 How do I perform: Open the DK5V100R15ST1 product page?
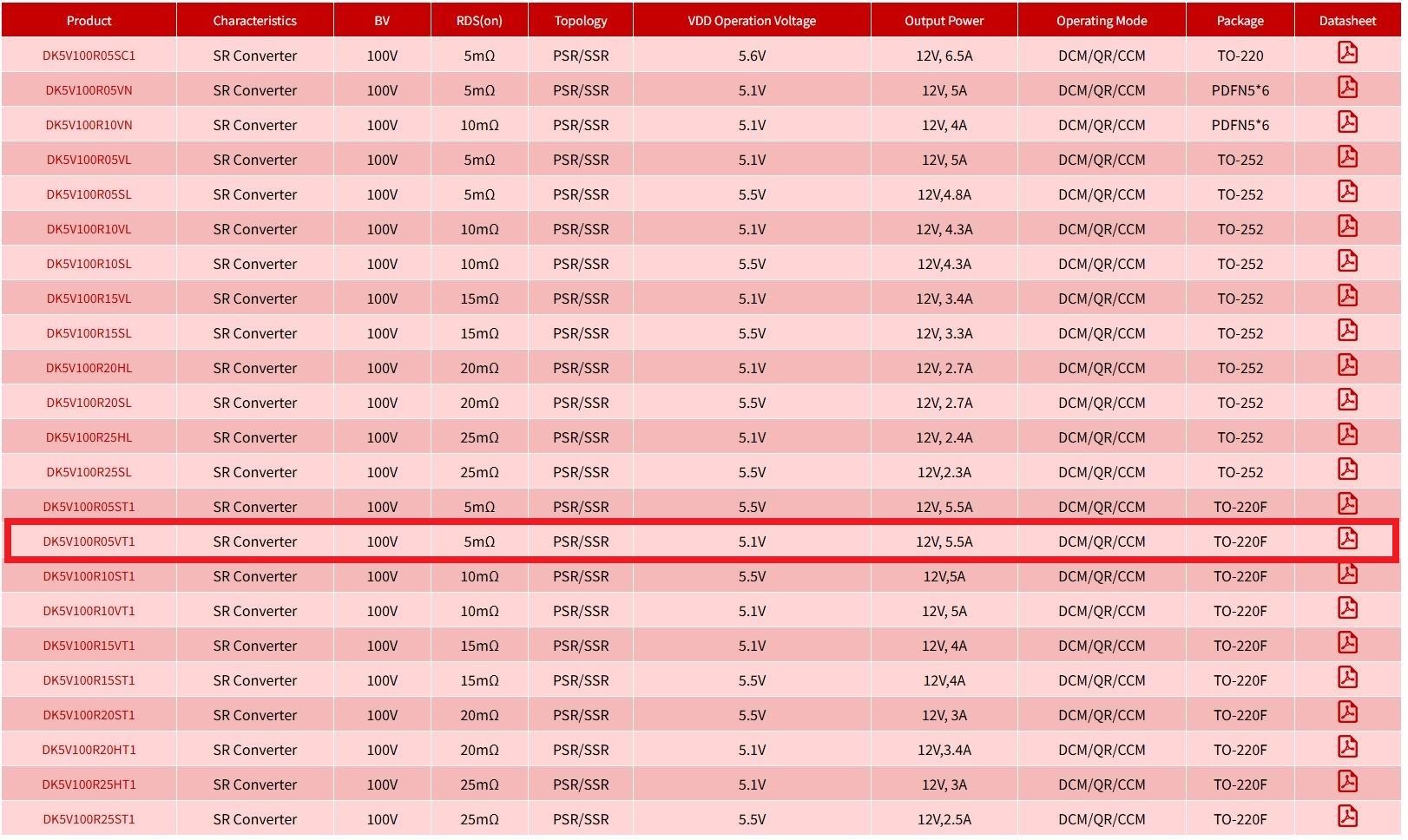point(89,680)
